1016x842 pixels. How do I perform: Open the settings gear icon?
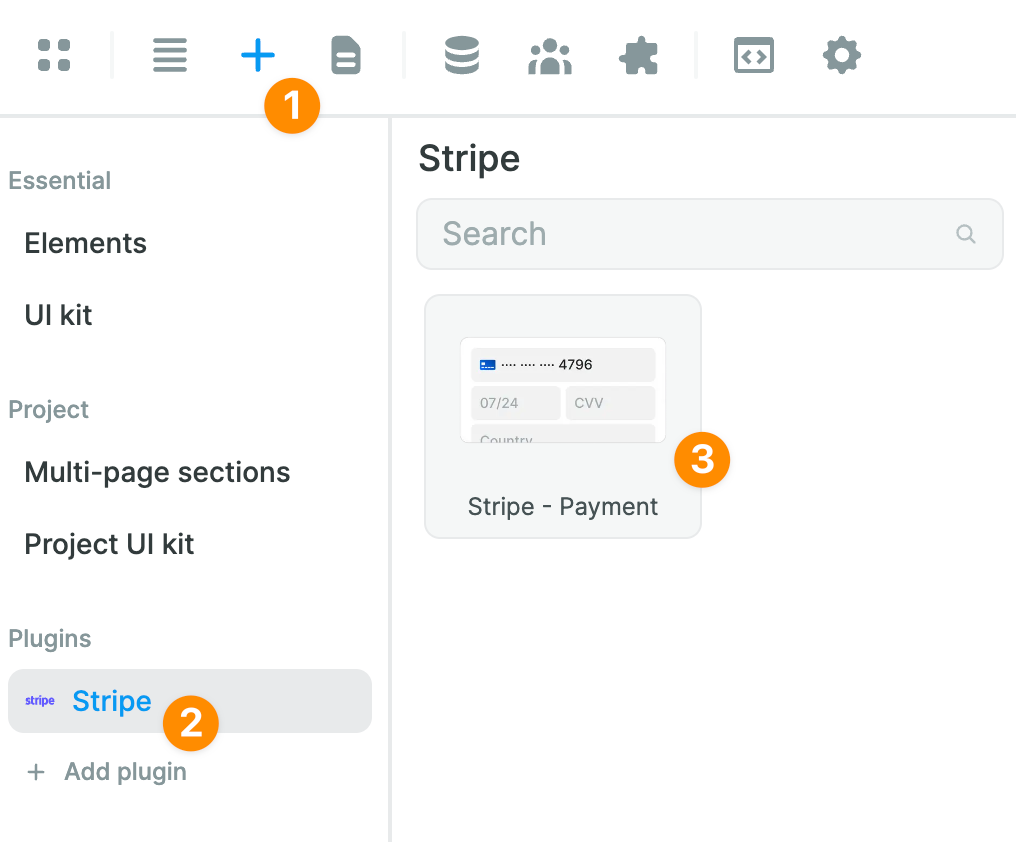[841, 55]
